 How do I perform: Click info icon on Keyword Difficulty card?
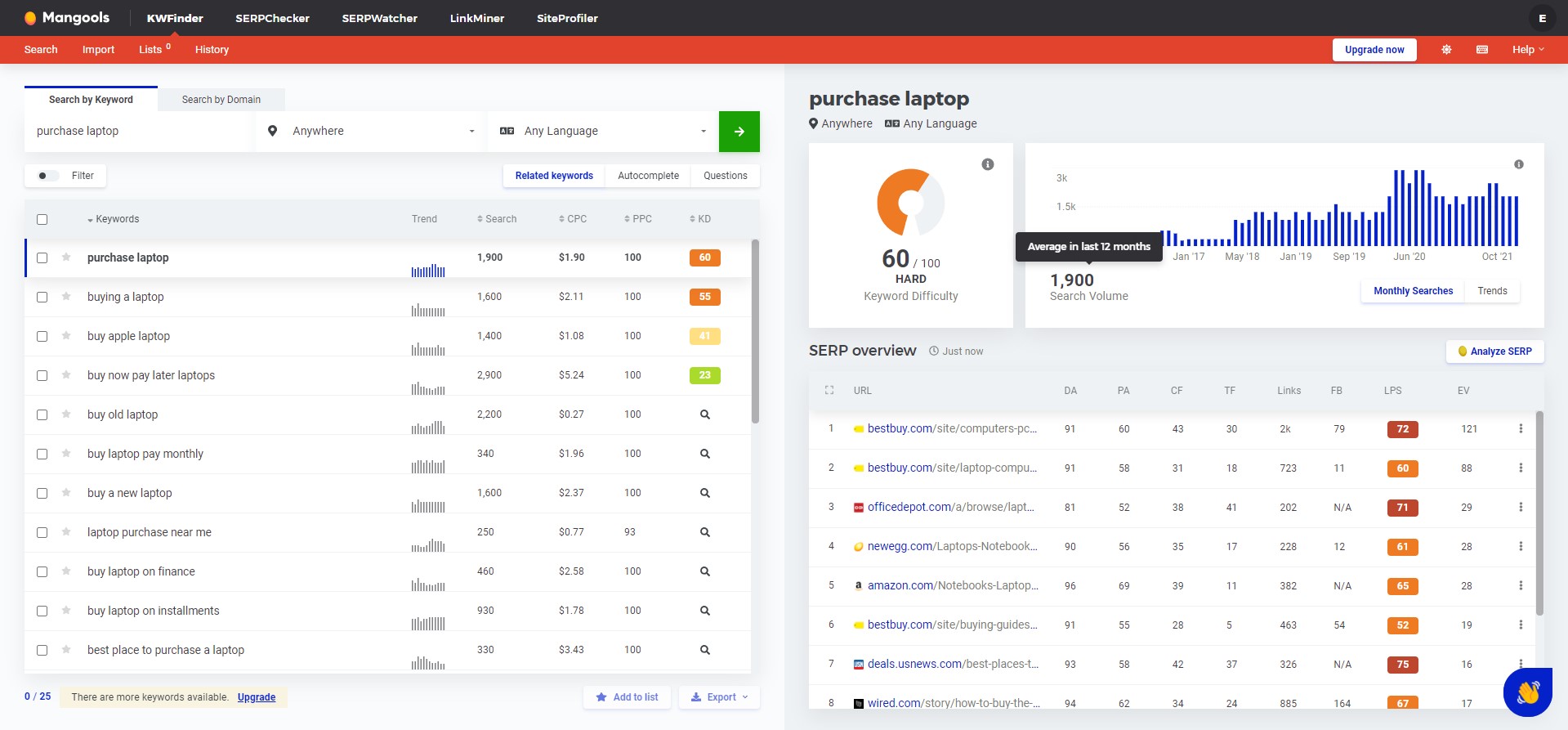pos(988,164)
